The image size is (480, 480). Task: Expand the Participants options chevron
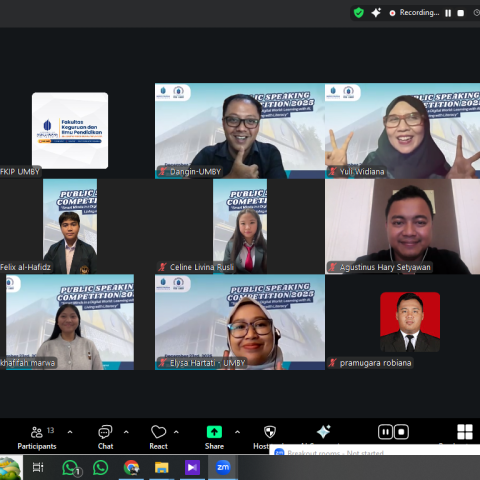[70, 432]
